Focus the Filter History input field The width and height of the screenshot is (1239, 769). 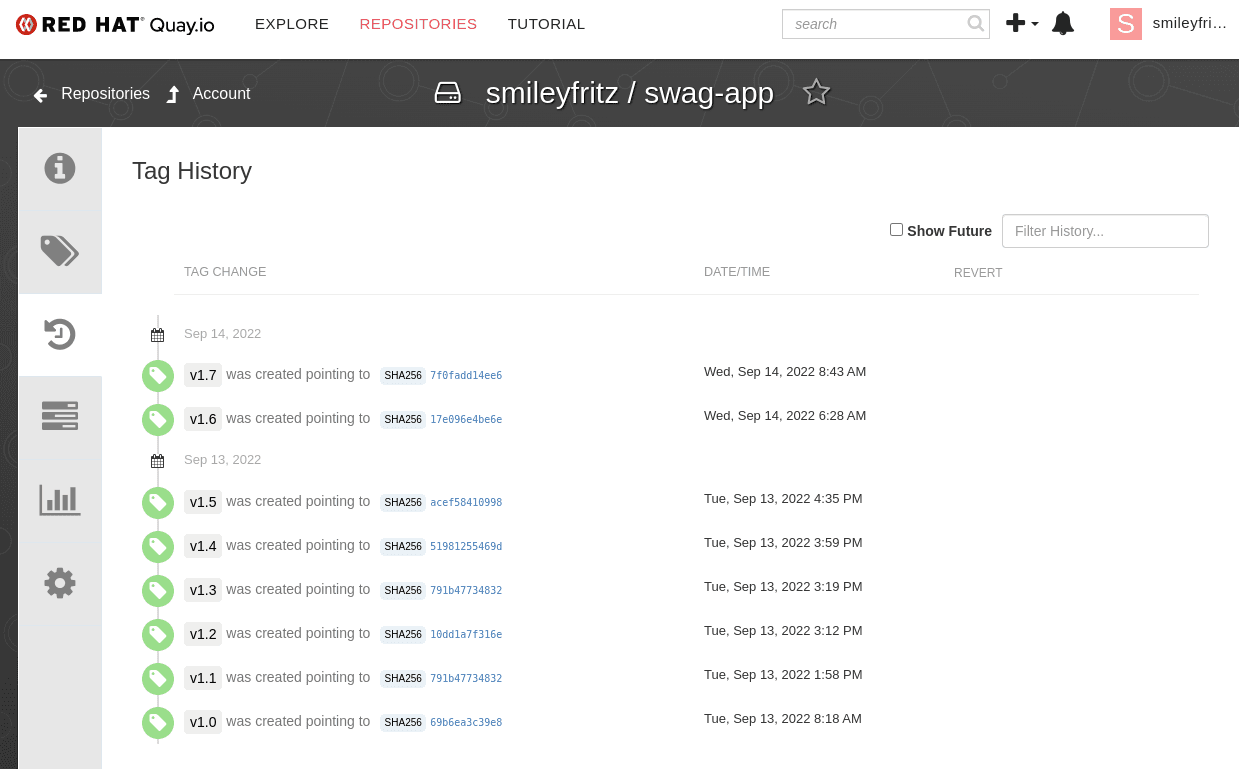tap(1105, 231)
